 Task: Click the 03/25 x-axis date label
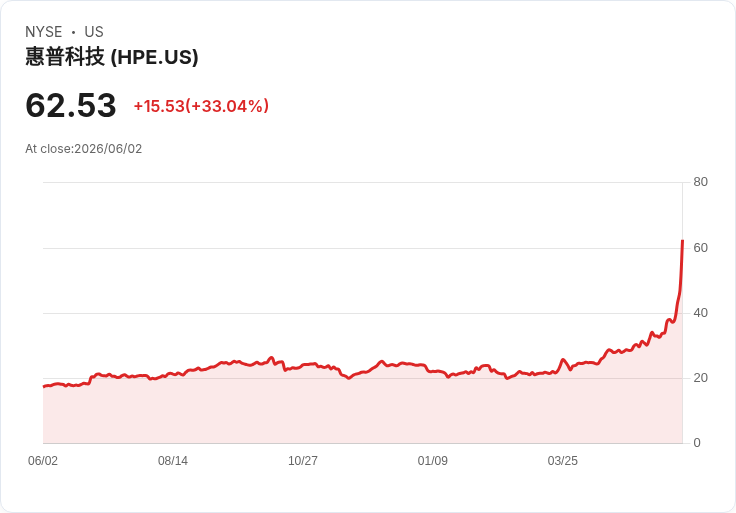[x=563, y=461]
